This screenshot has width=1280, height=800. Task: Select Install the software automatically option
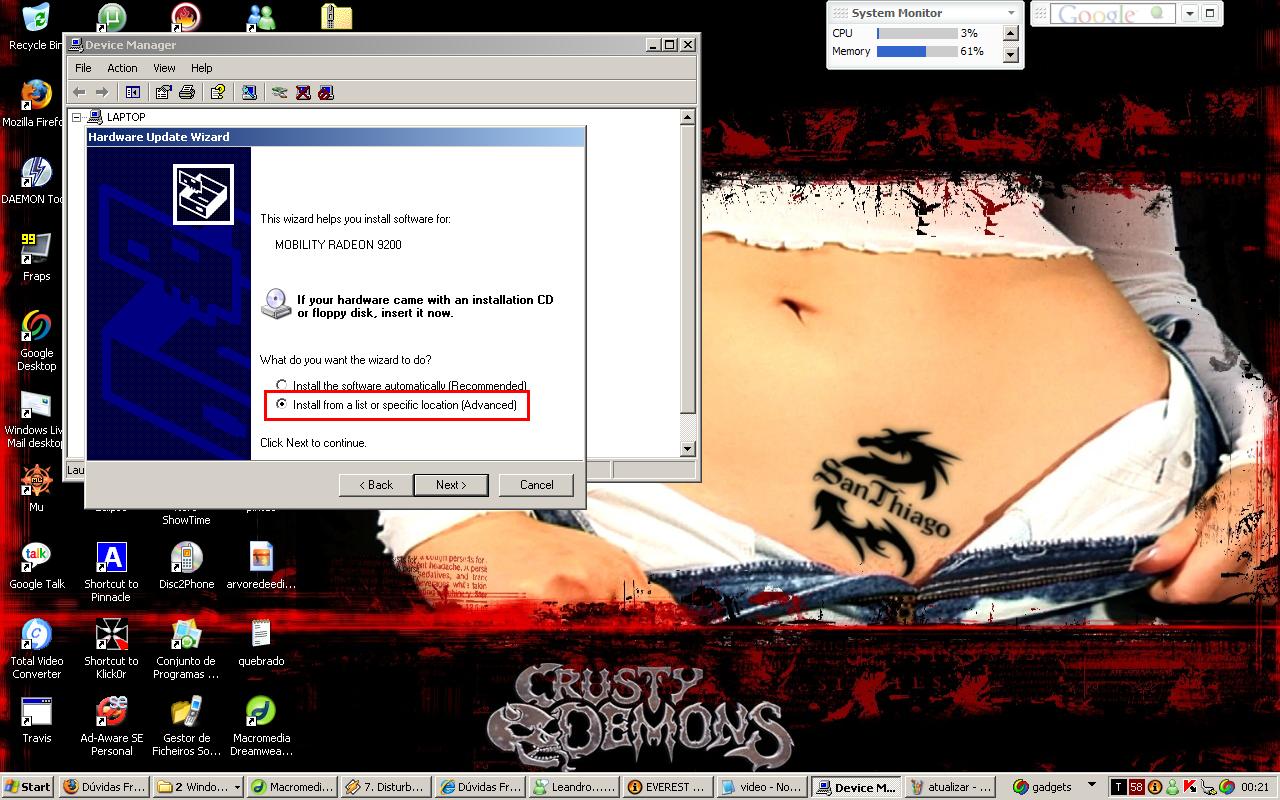tap(401, 385)
